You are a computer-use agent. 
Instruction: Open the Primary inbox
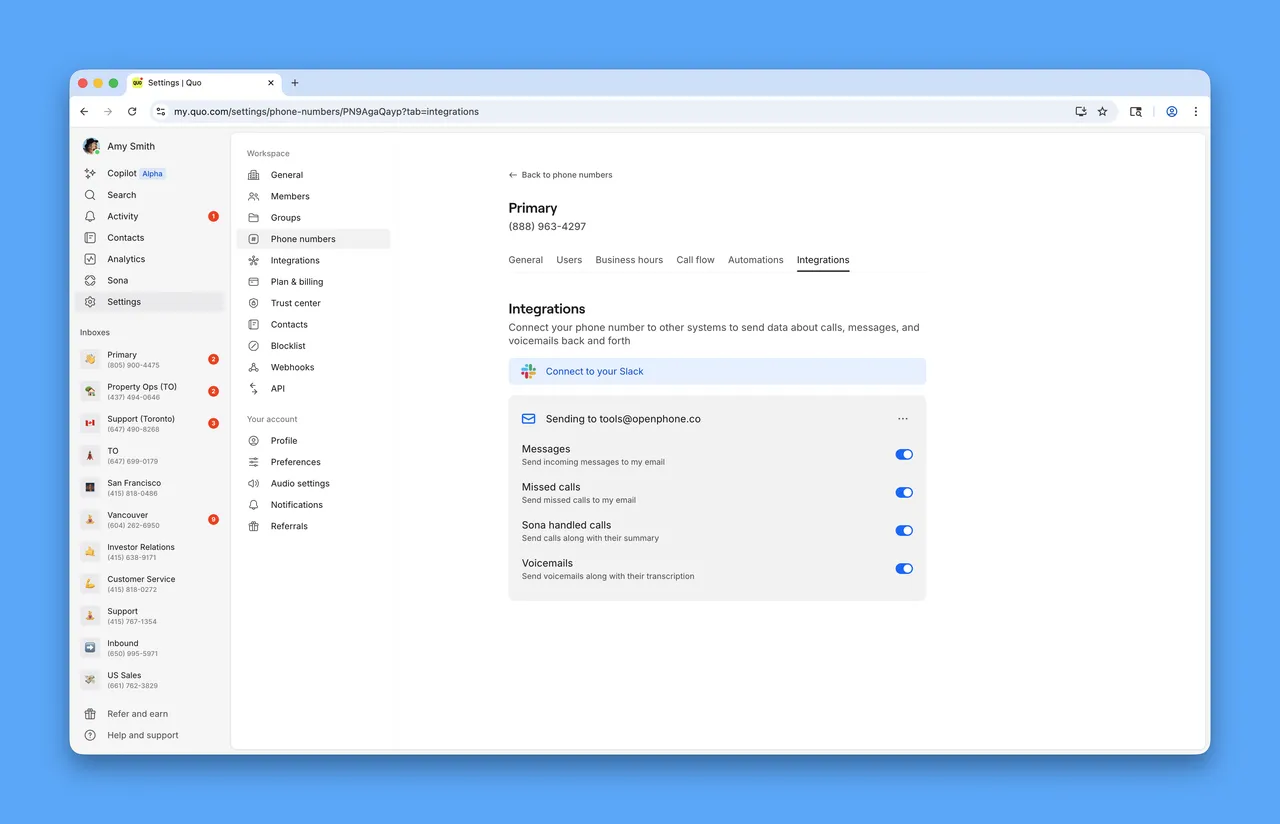(150, 360)
